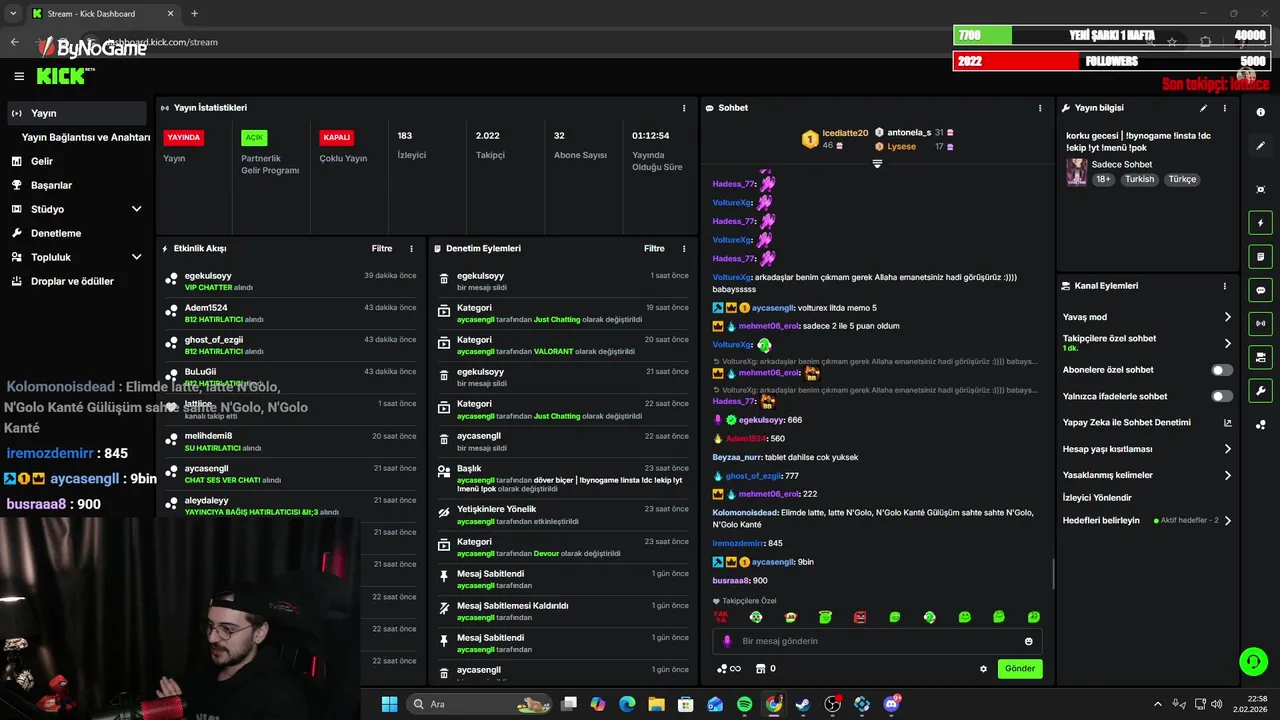Click the green Gönder send button
This screenshot has width=1280, height=720.
(1020, 669)
